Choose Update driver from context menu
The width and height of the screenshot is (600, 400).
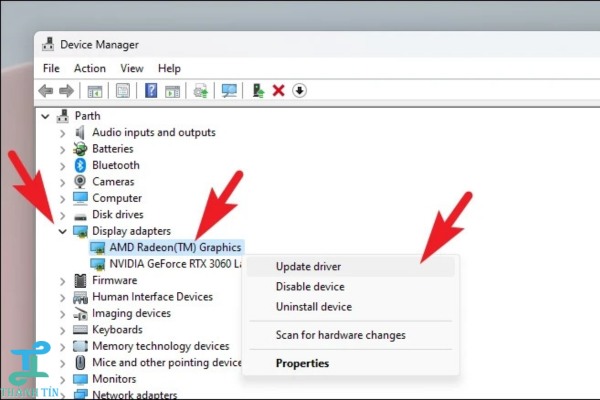(x=308, y=267)
